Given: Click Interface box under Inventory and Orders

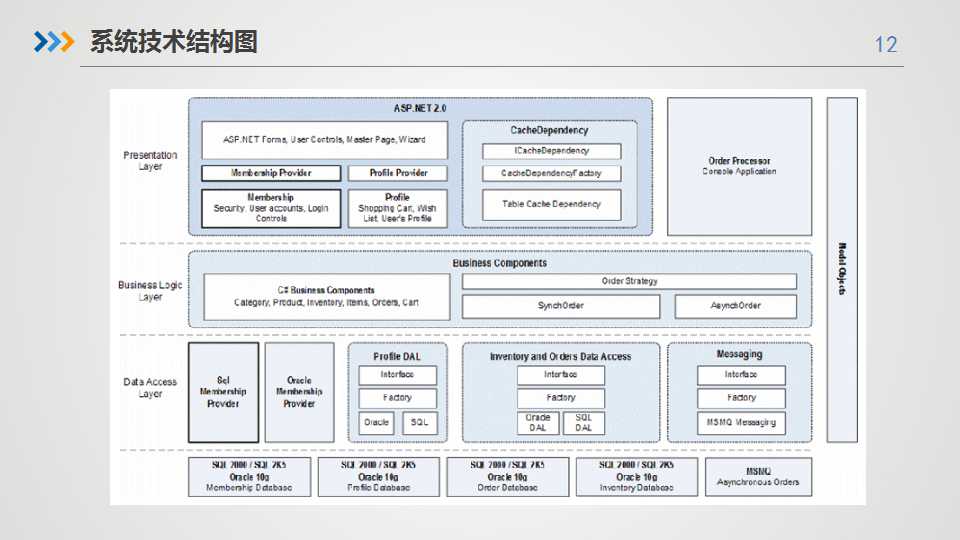Looking at the screenshot, I should point(561,375).
